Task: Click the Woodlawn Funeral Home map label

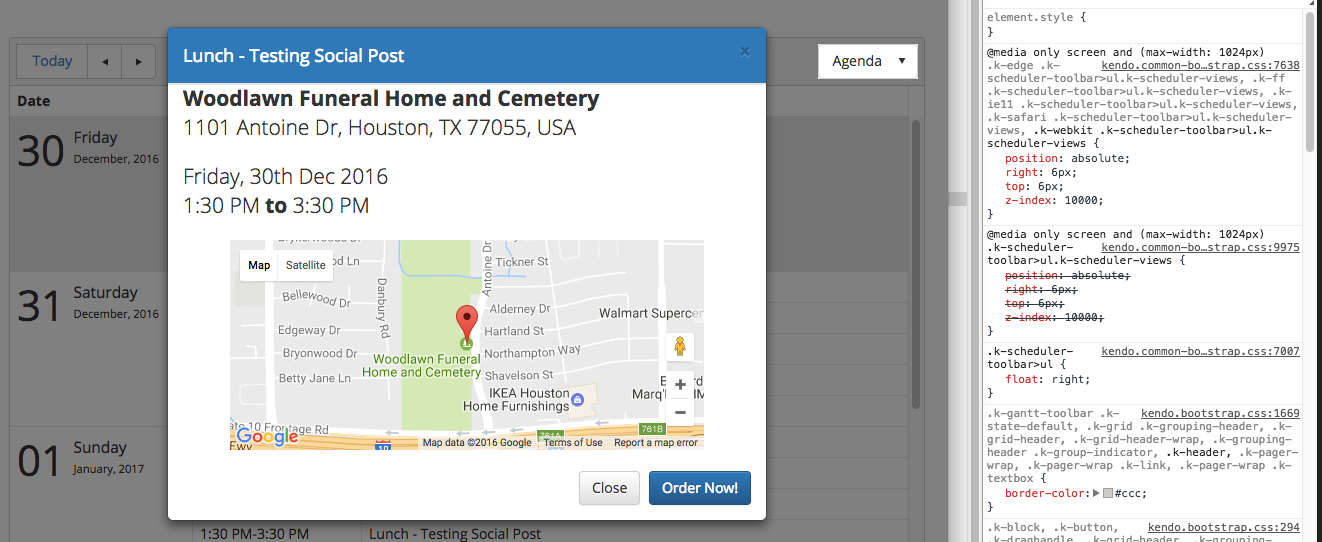Action: click(x=421, y=365)
